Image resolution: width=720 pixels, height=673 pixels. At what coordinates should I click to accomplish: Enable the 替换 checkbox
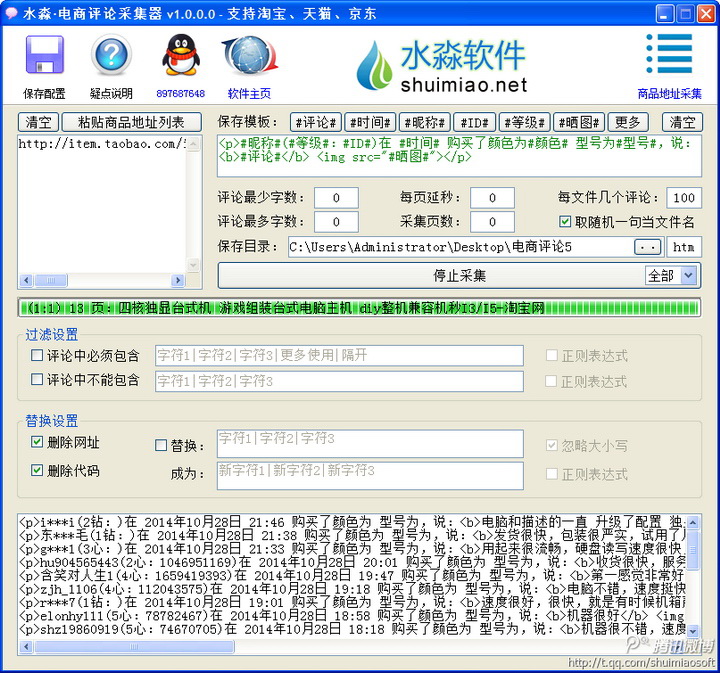pyautogui.click(x=161, y=445)
